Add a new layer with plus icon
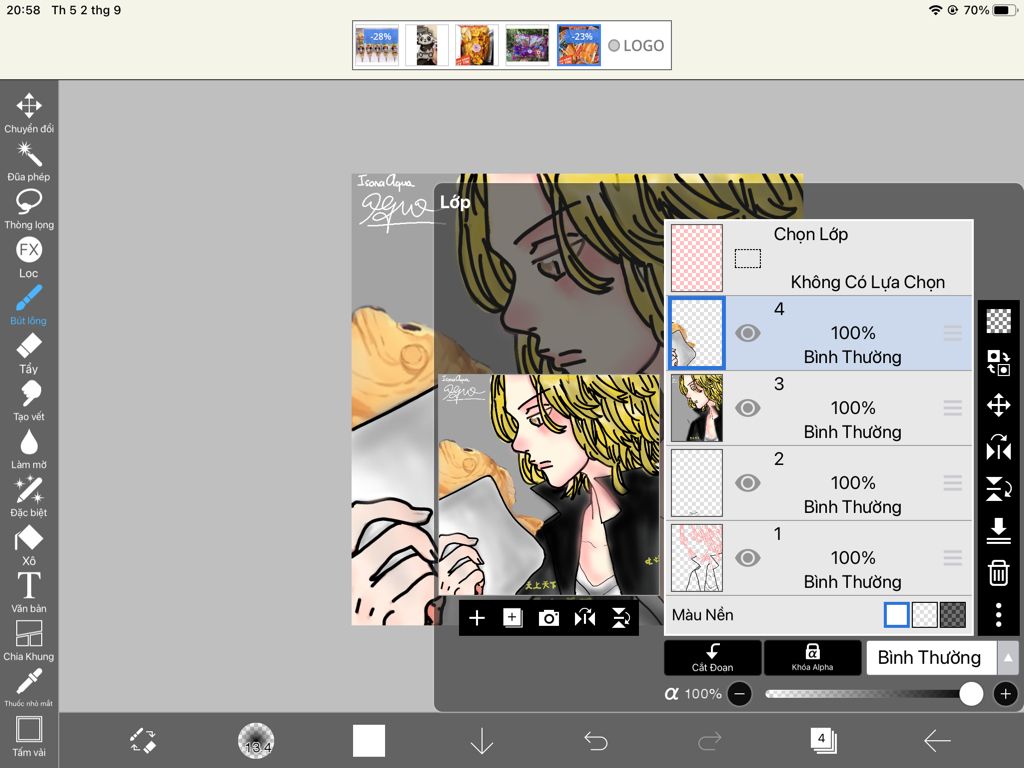The width and height of the screenshot is (1024, 768). coord(477,618)
